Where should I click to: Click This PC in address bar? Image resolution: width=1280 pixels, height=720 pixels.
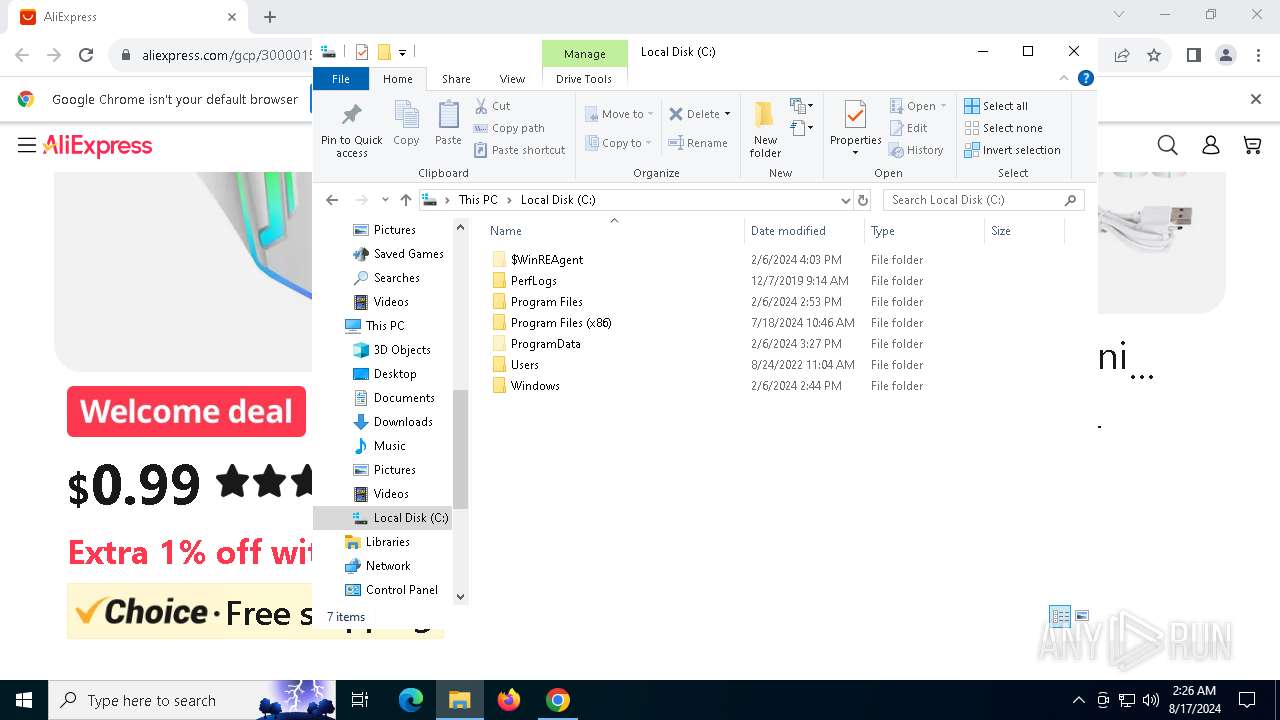pos(478,200)
